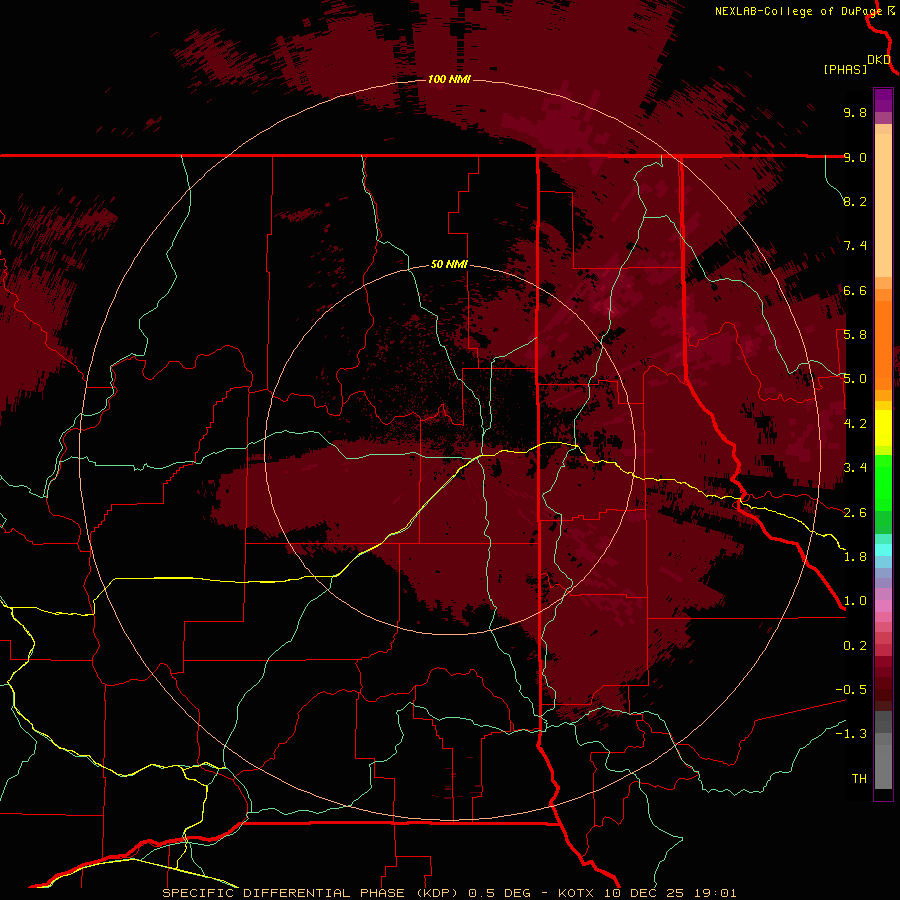900x900 pixels.
Task: Click the 5.0 value on color scale
Action: (855, 379)
